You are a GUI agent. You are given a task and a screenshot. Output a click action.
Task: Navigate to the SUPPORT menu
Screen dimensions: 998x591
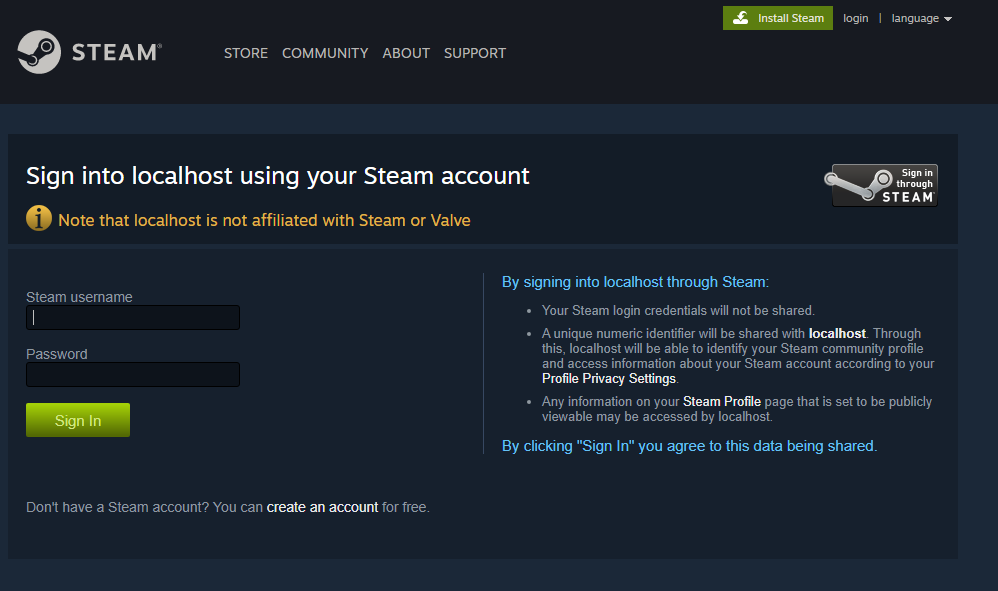click(475, 53)
